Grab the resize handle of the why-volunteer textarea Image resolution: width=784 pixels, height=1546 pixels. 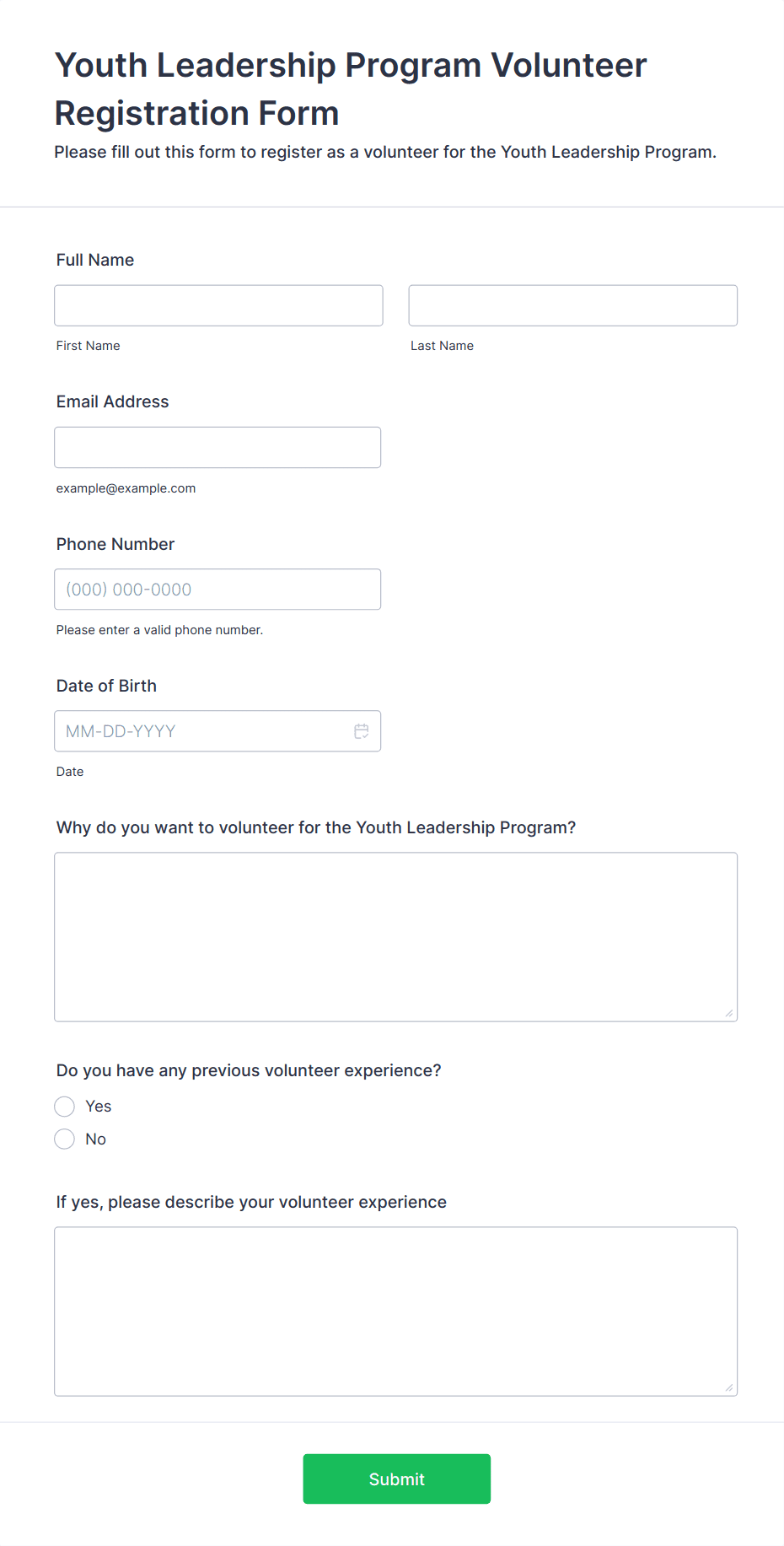[x=729, y=1013]
